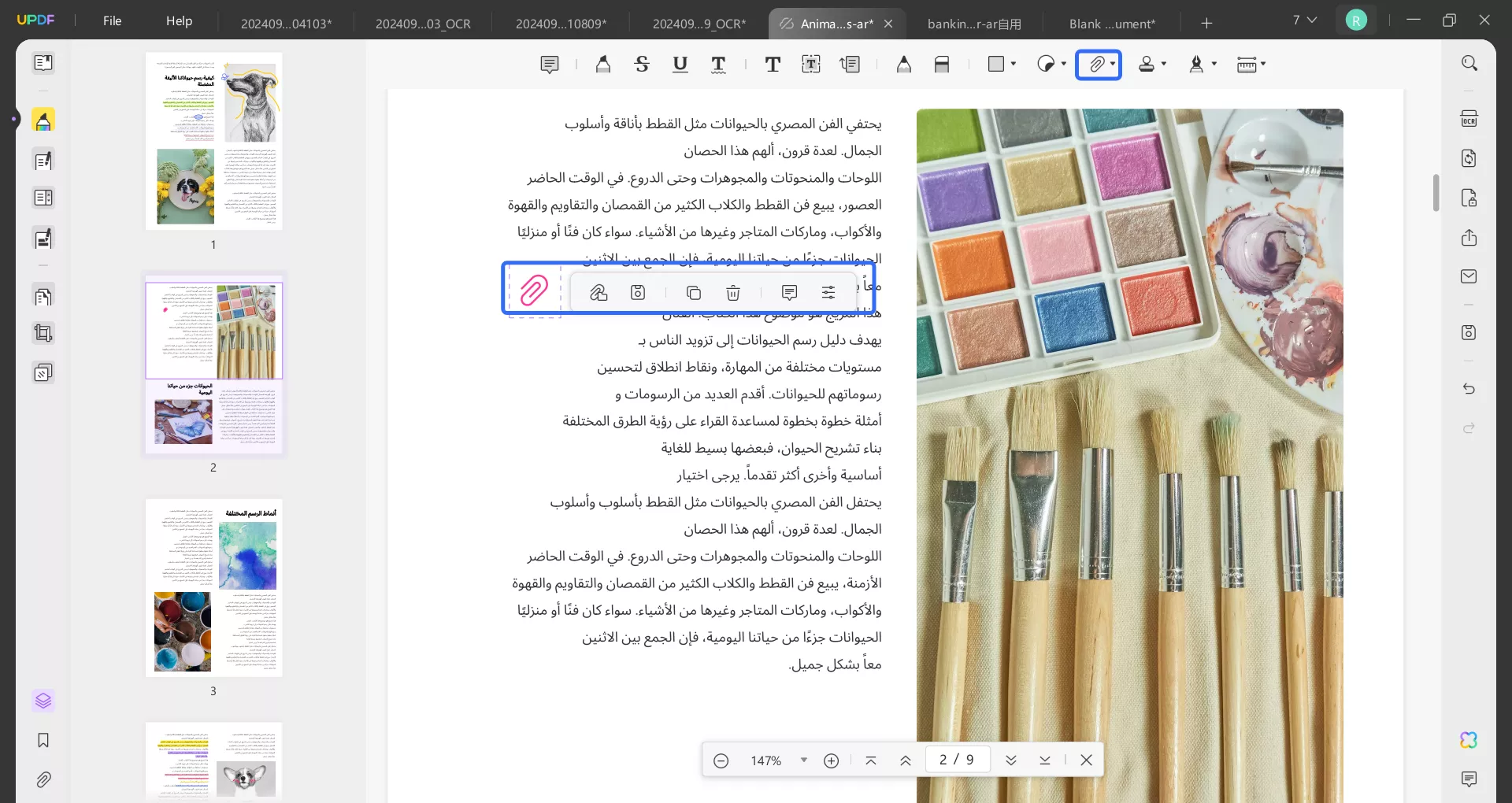Screen dimensions: 1512x803
Task: Select the pencil drawing tool
Action: (x=904, y=65)
